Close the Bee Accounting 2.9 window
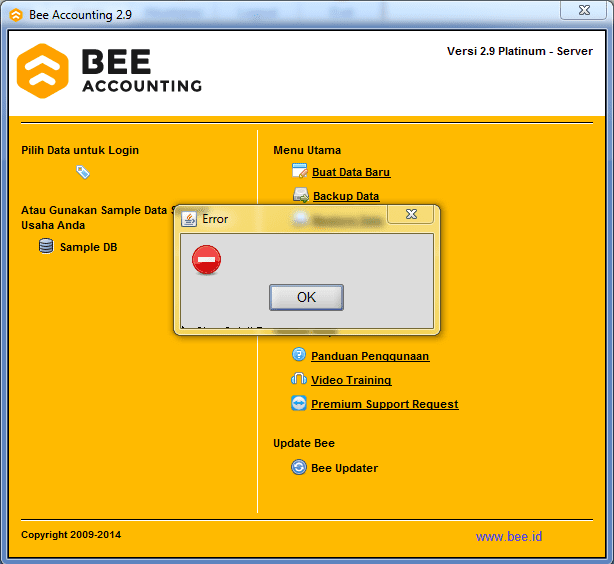This screenshot has height=564, width=614. click(x=584, y=10)
